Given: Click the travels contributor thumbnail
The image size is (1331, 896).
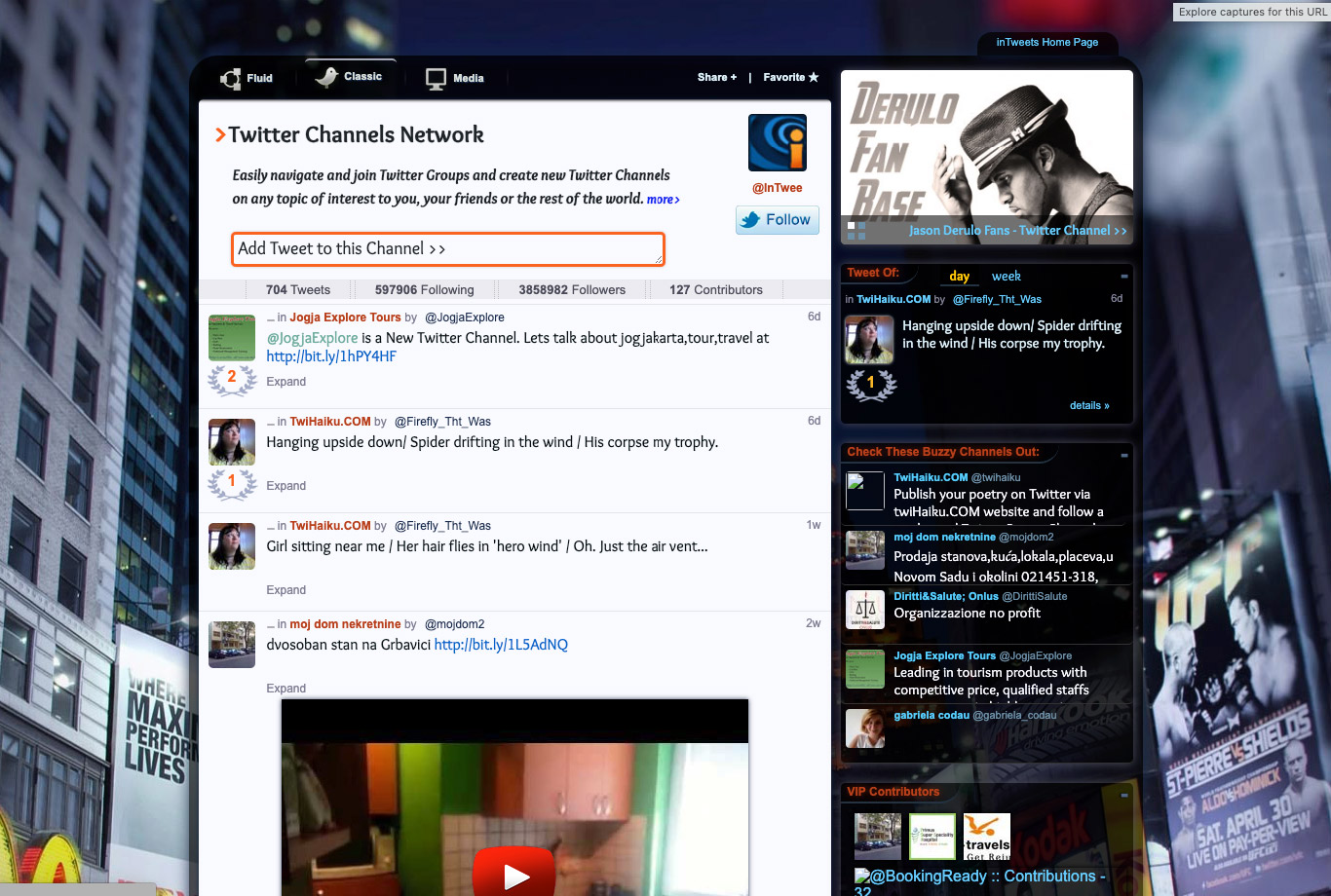Looking at the screenshot, I should (x=987, y=837).
